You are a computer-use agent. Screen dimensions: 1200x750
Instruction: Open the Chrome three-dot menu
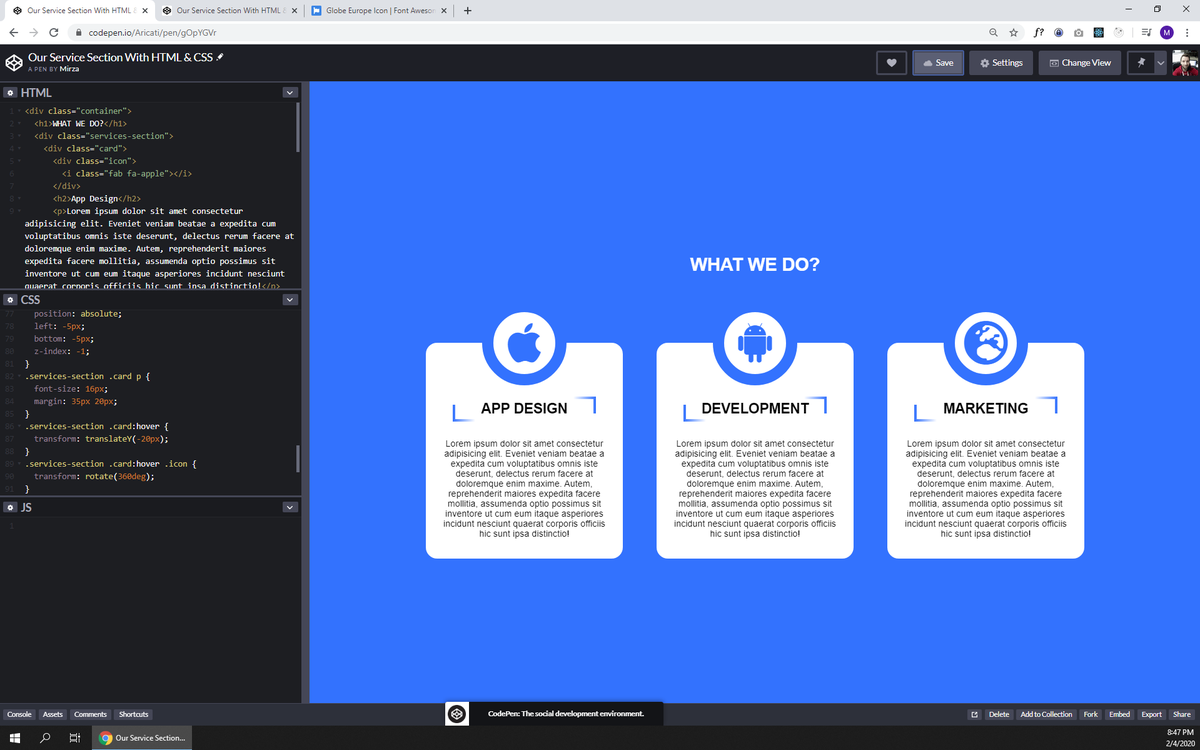pos(1186,33)
